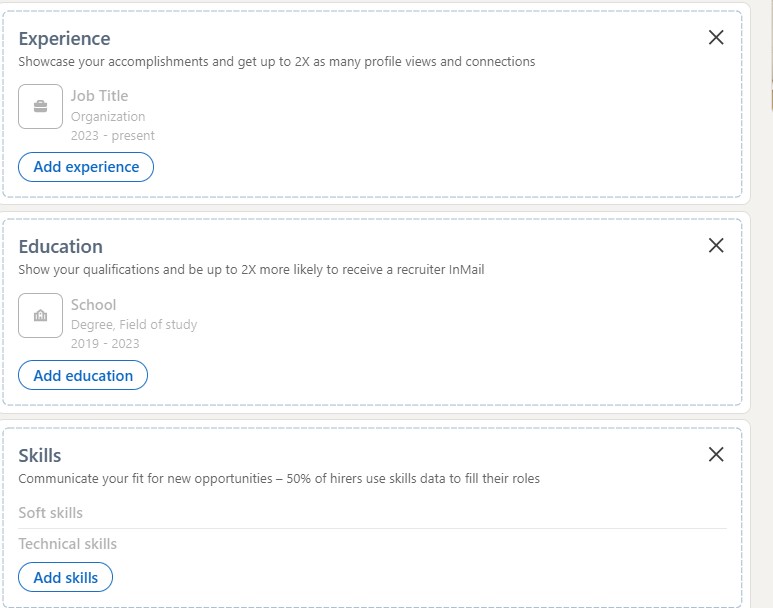
Task: Select the School placeholder text
Action: point(94,305)
